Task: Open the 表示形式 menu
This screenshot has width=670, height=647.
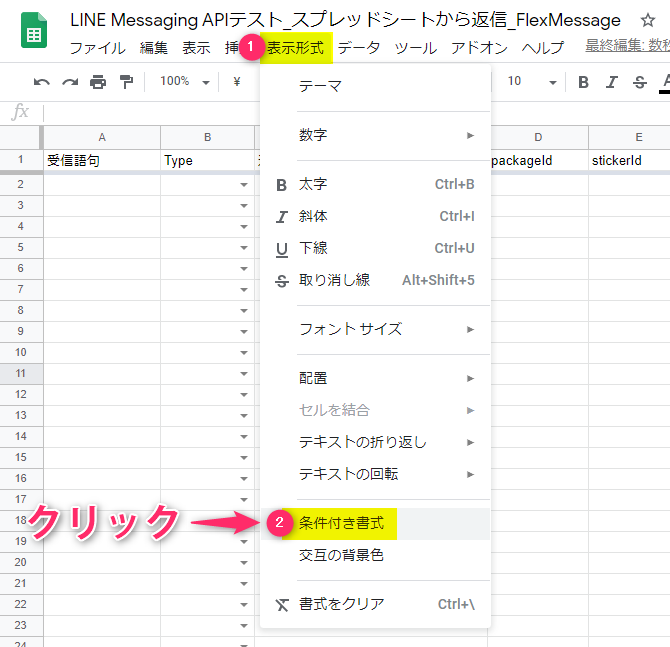Action: point(296,48)
